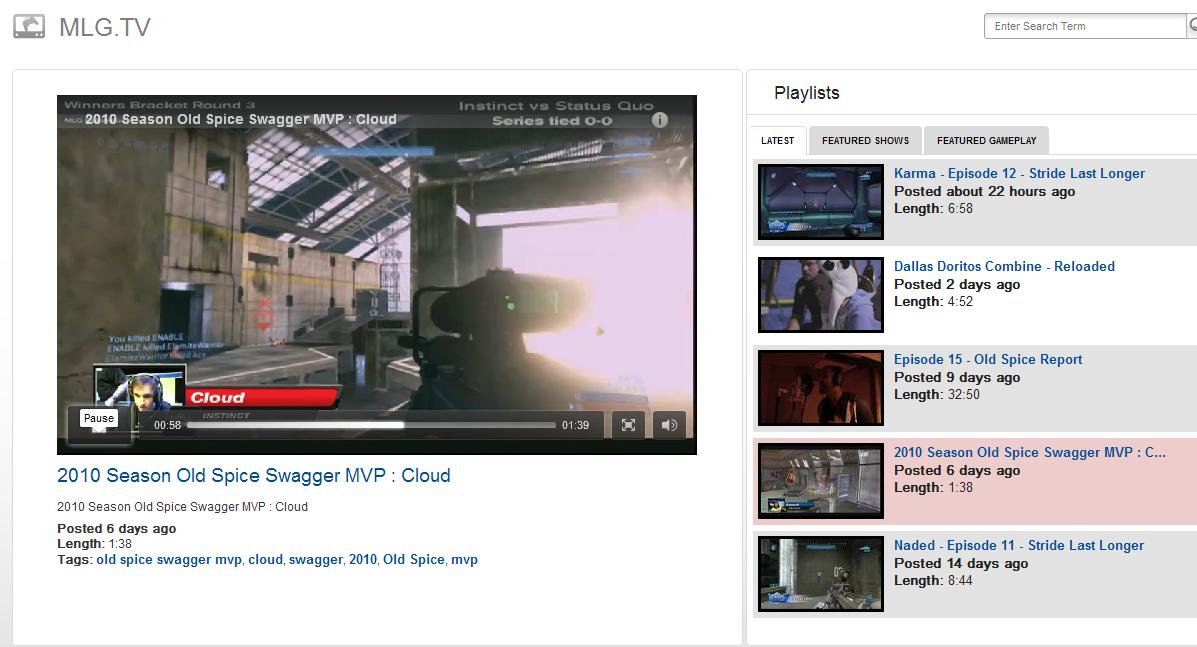This screenshot has width=1197, height=647.
Task: Click the 'Posted 14 days ago' text
Action: click(x=961, y=564)
